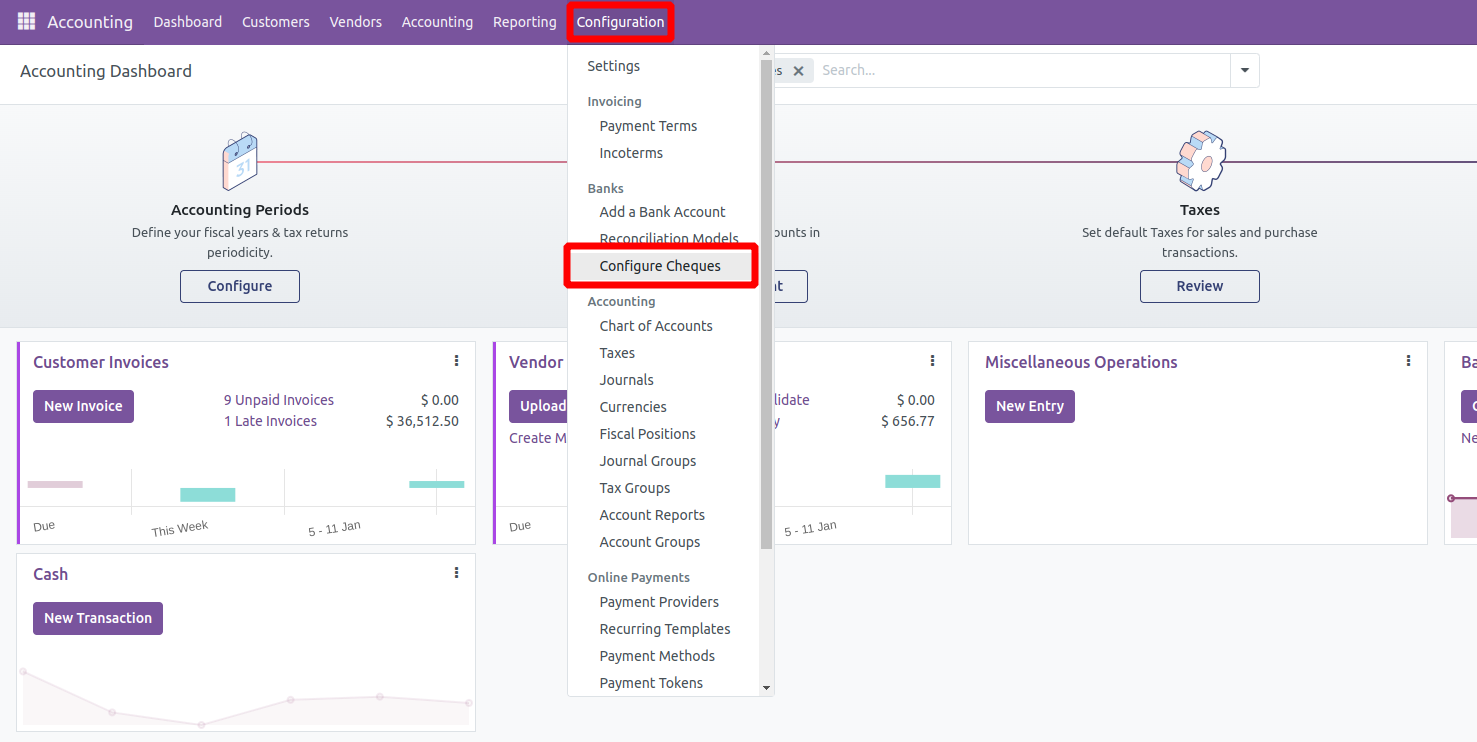Open the 9 Unpaid Invoices link
The width and height of the screenshot is (1477, 742).
coord(279,400)
